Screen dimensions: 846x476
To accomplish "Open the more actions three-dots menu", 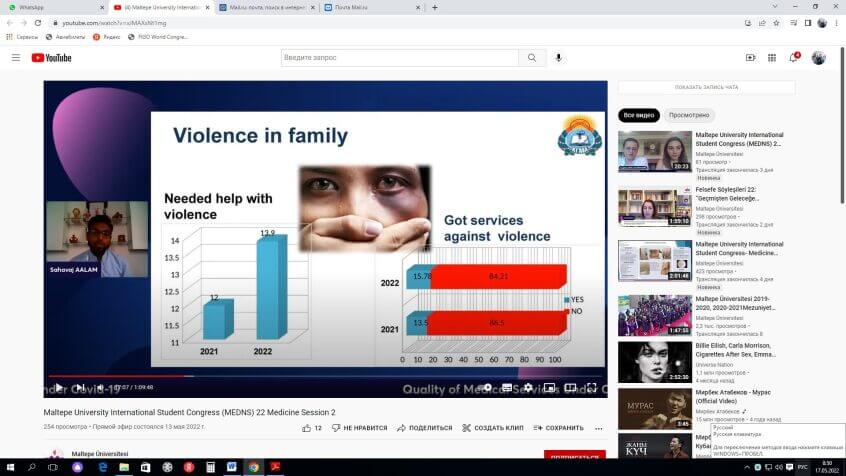I will tap(598, 428).
